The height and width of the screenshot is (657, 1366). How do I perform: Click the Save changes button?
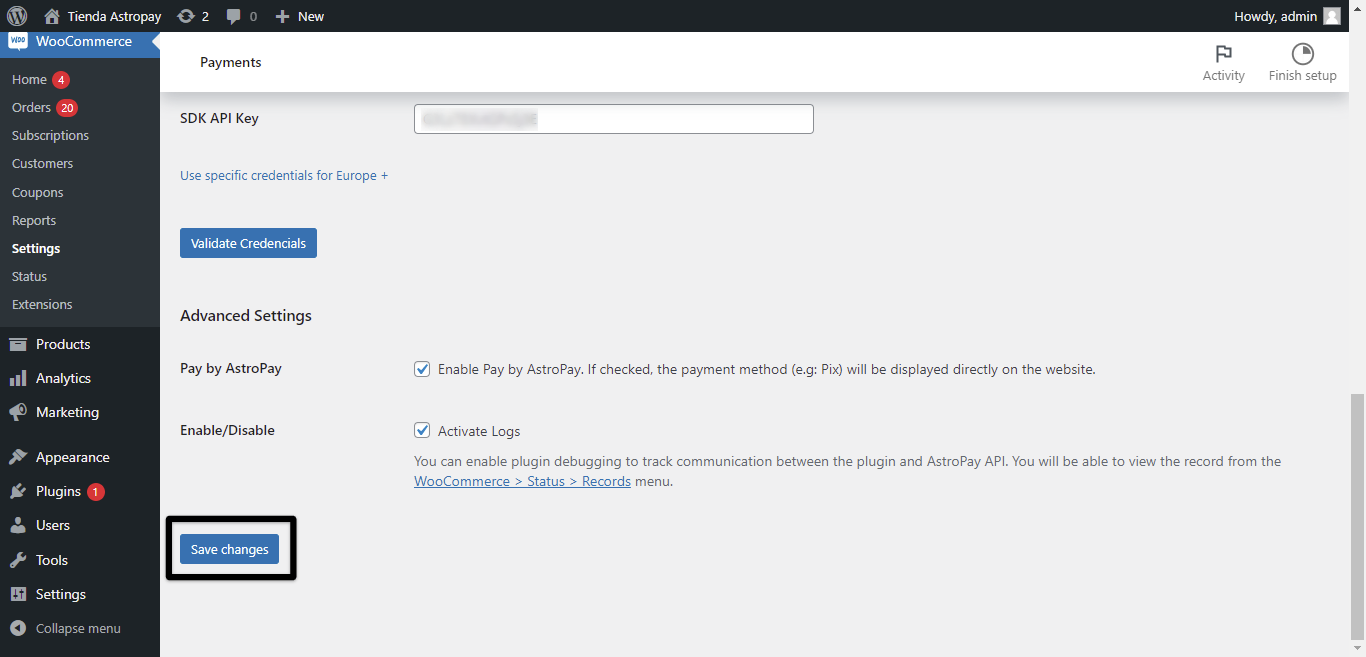229,549
